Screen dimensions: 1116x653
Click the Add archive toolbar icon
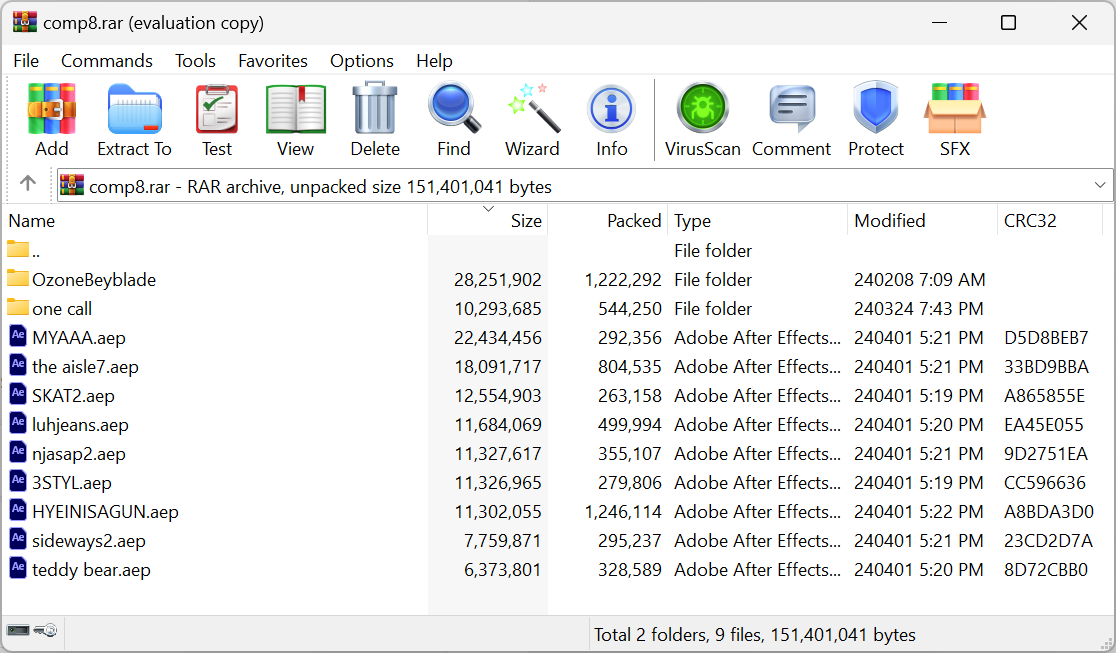(52, 120)
